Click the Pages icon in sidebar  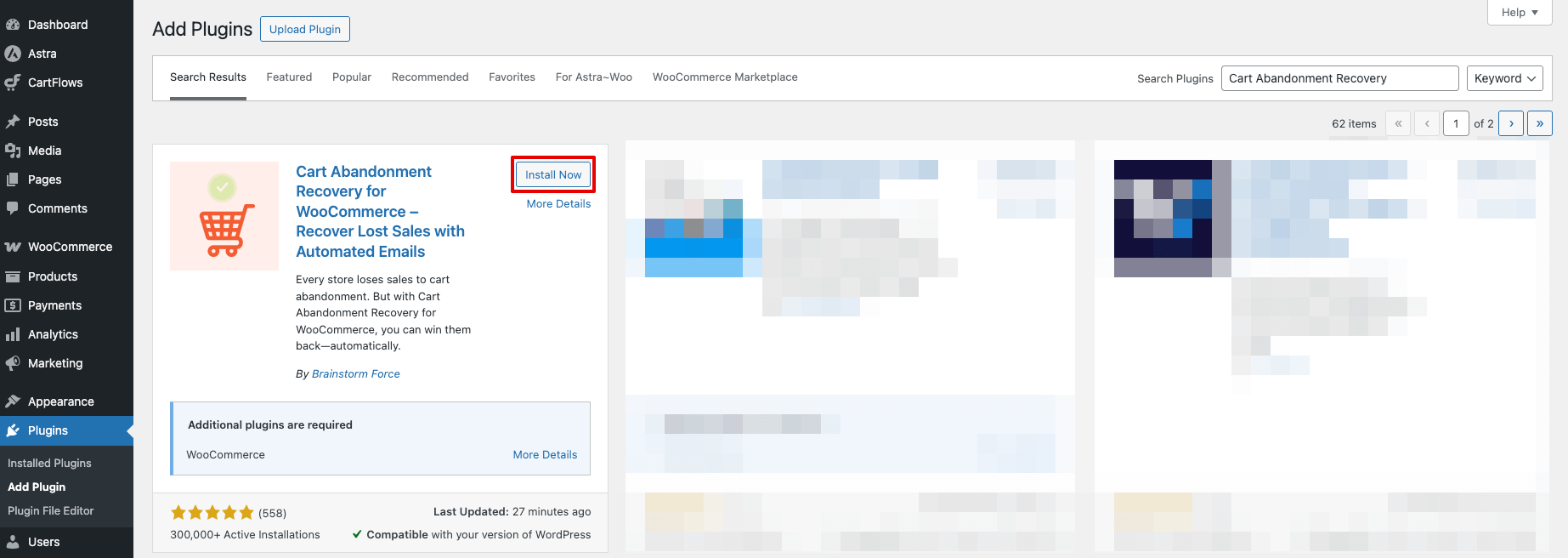13,179
